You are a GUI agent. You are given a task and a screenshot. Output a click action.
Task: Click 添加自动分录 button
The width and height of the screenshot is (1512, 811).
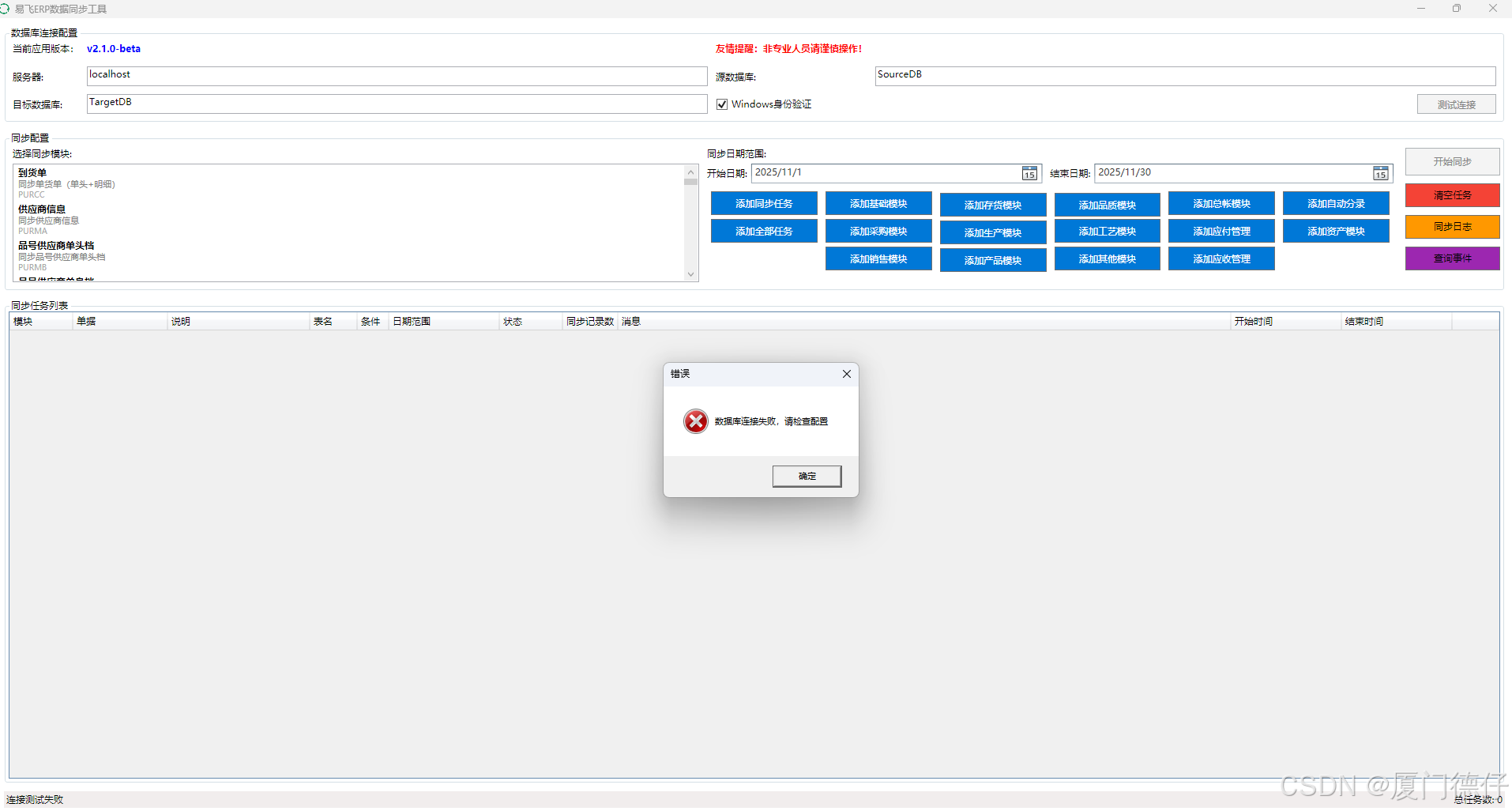click(1336, 204)
